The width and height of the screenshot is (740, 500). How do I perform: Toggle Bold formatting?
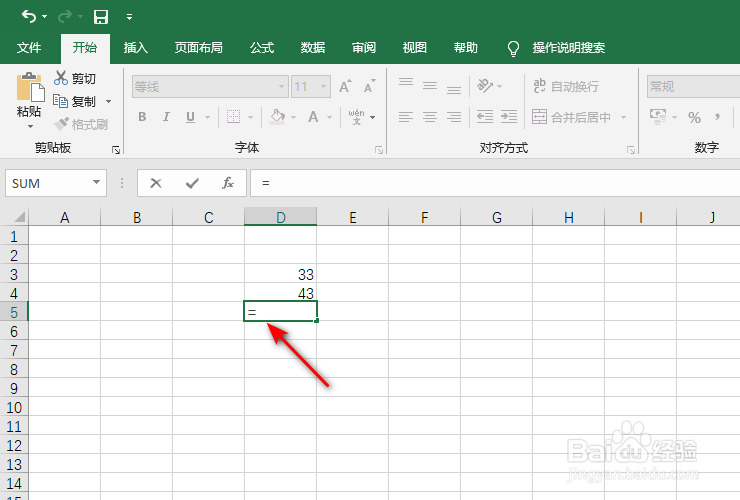pyautogui.click(x=142, y=117)
